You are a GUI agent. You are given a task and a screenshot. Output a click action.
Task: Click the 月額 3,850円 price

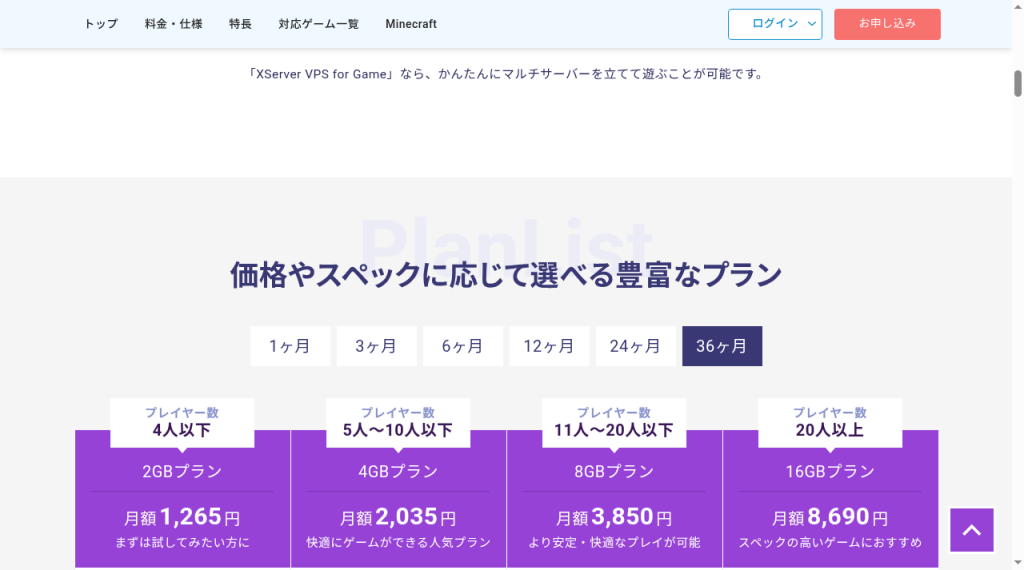pyautogui.click(x=614, y=517)
